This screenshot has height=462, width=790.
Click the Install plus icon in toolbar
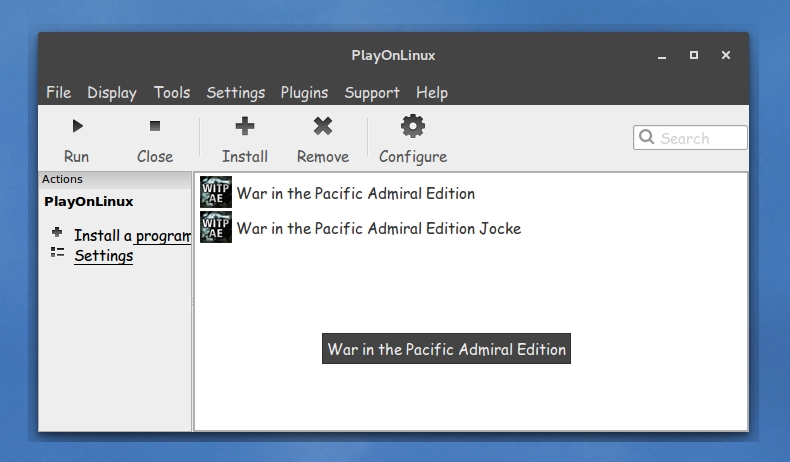(x=245, y=126)
